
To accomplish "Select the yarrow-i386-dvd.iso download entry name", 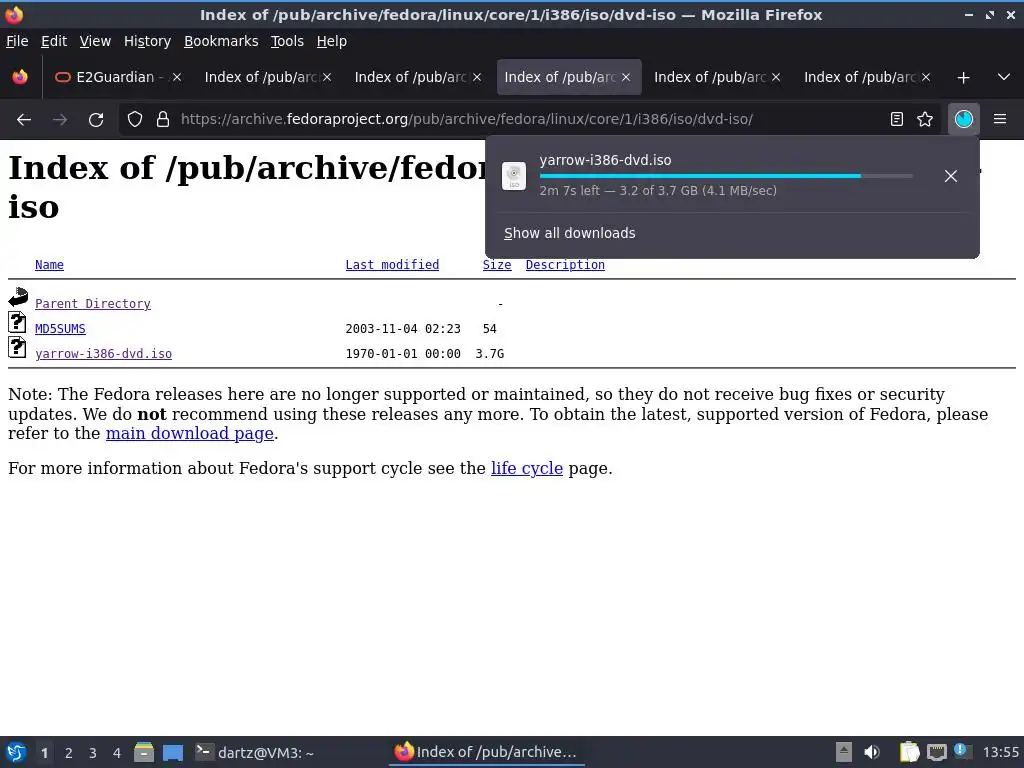I will pos(605,160).
